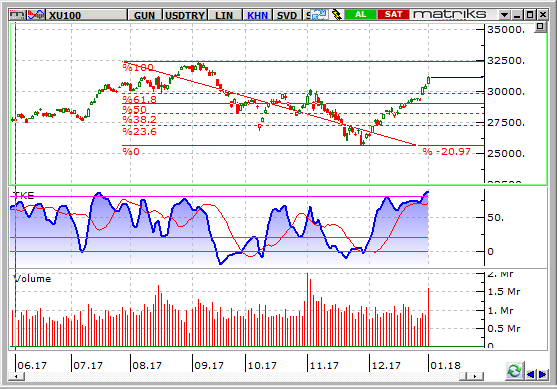The image size is (557, 389).
Task: Click the Volume indicator label
Action: (x=32, y=279)
